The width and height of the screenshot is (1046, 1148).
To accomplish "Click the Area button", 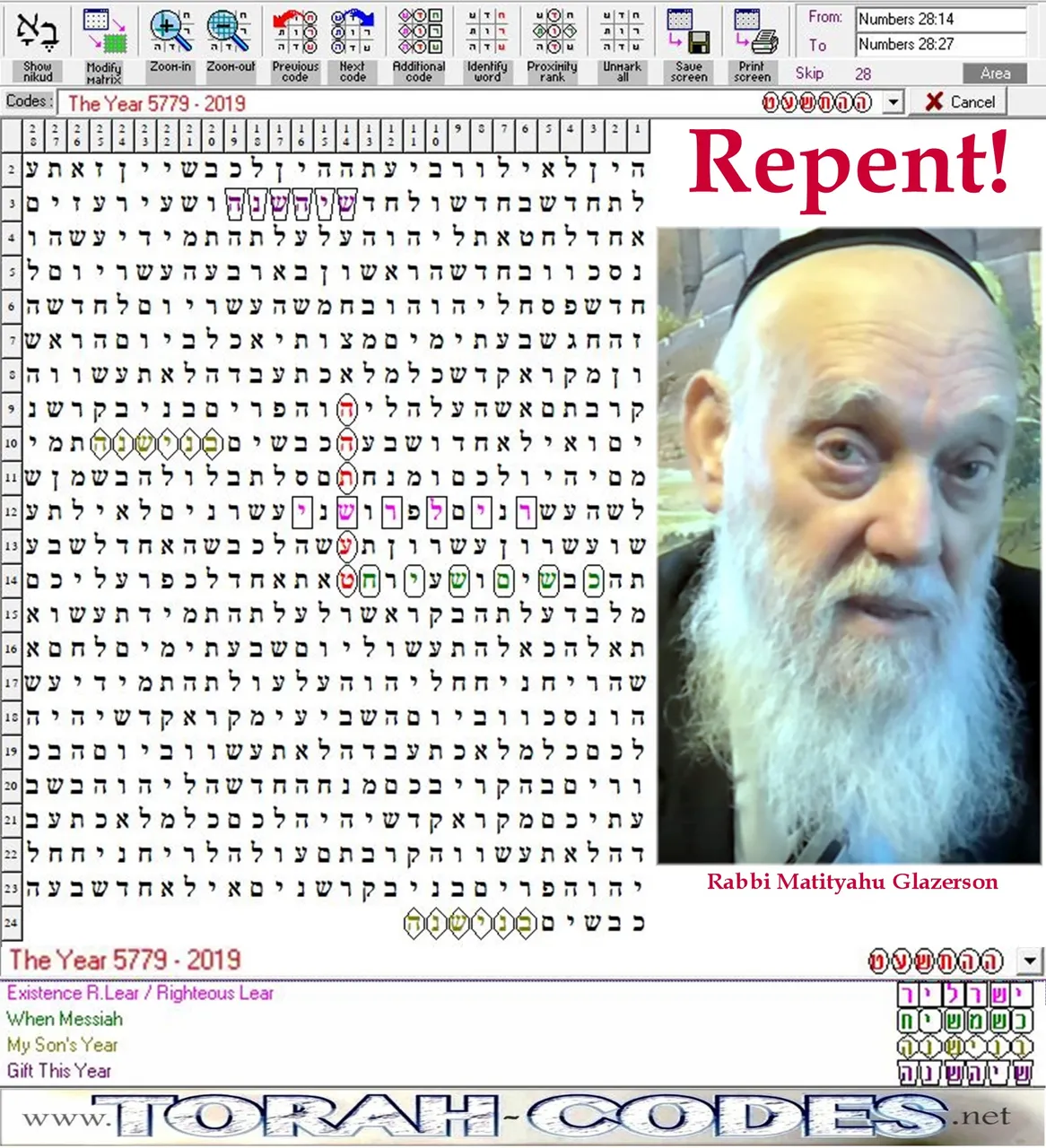I will coord(995,74).
